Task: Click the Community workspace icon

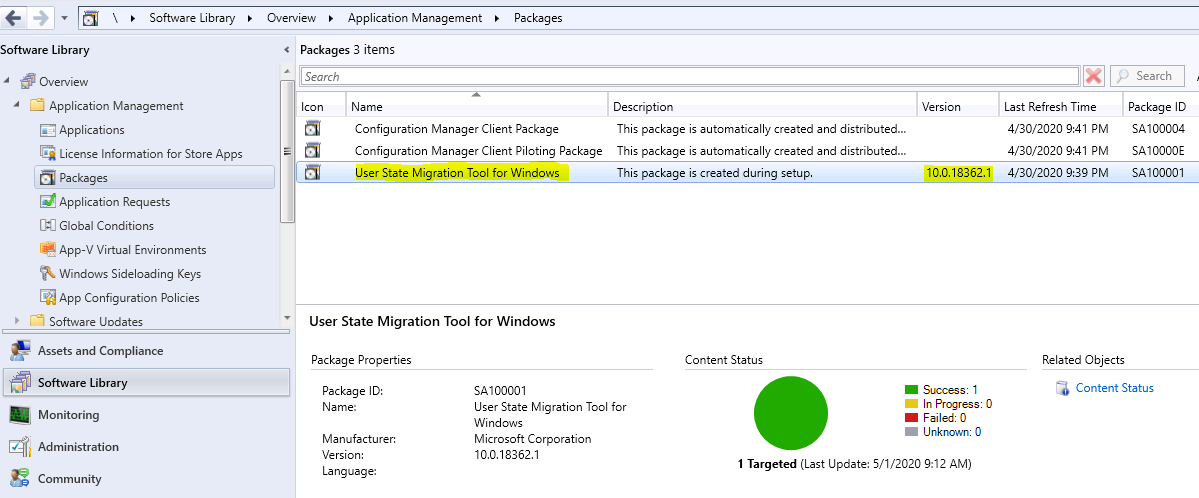Action: click(20, 479)
